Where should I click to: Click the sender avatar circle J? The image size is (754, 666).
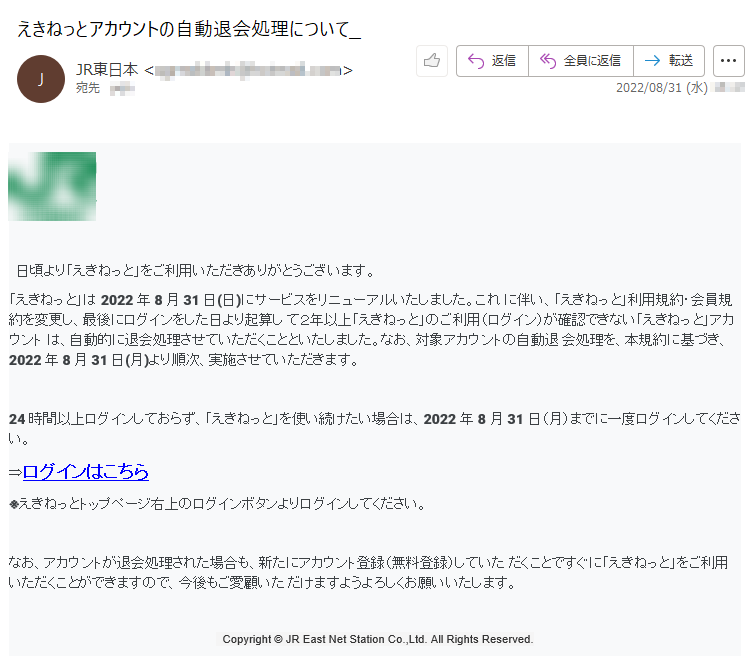click(x=41, y=79)
